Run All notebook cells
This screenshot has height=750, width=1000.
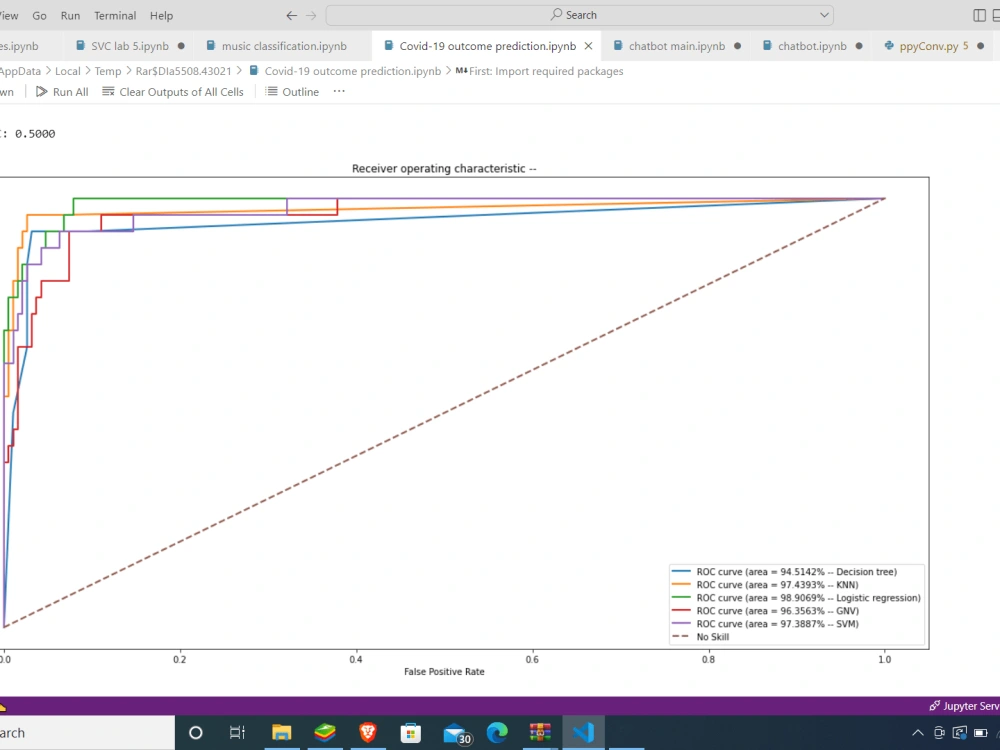62,92
